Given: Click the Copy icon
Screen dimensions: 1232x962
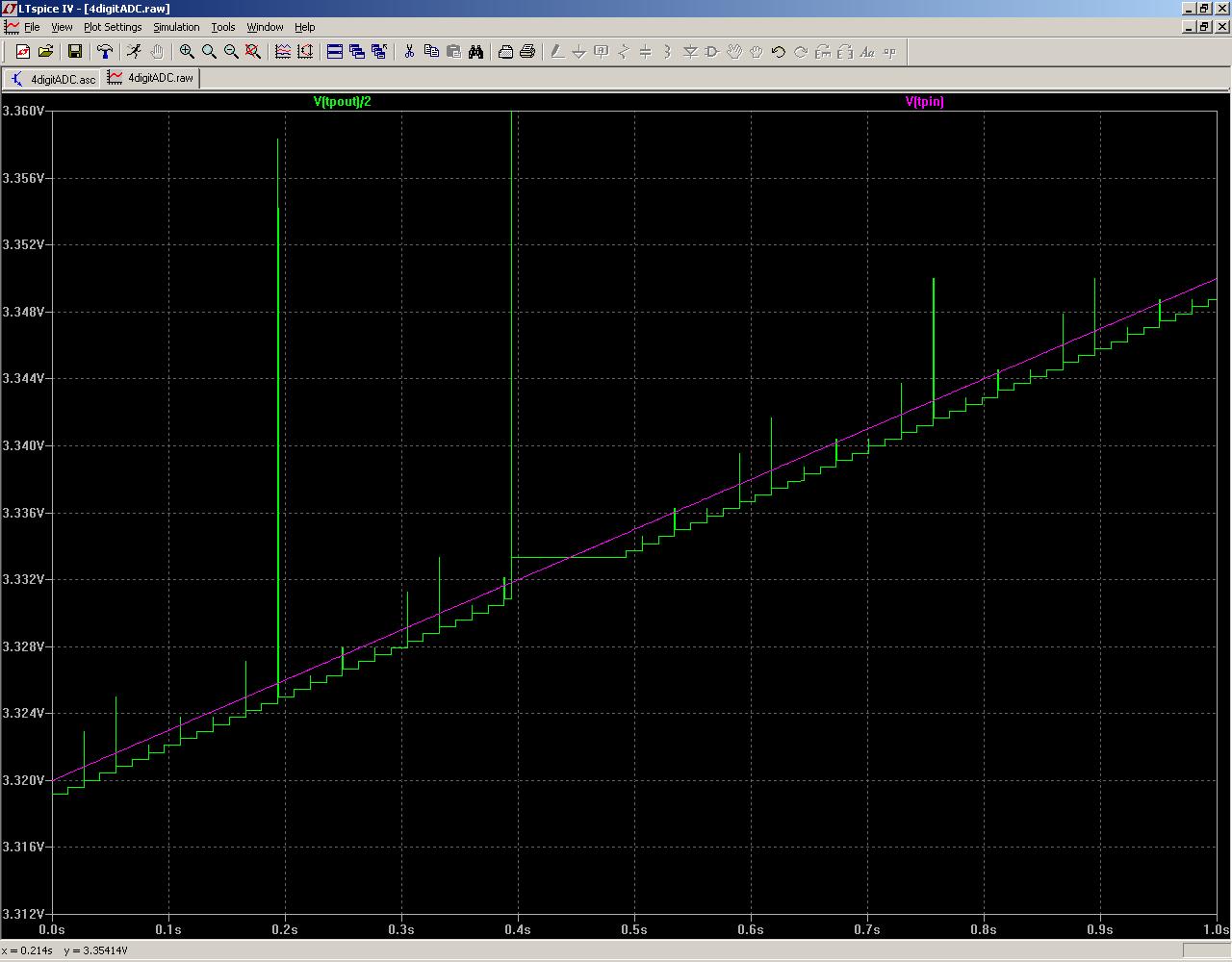Looking at the screenshot, I should (431, 52).
